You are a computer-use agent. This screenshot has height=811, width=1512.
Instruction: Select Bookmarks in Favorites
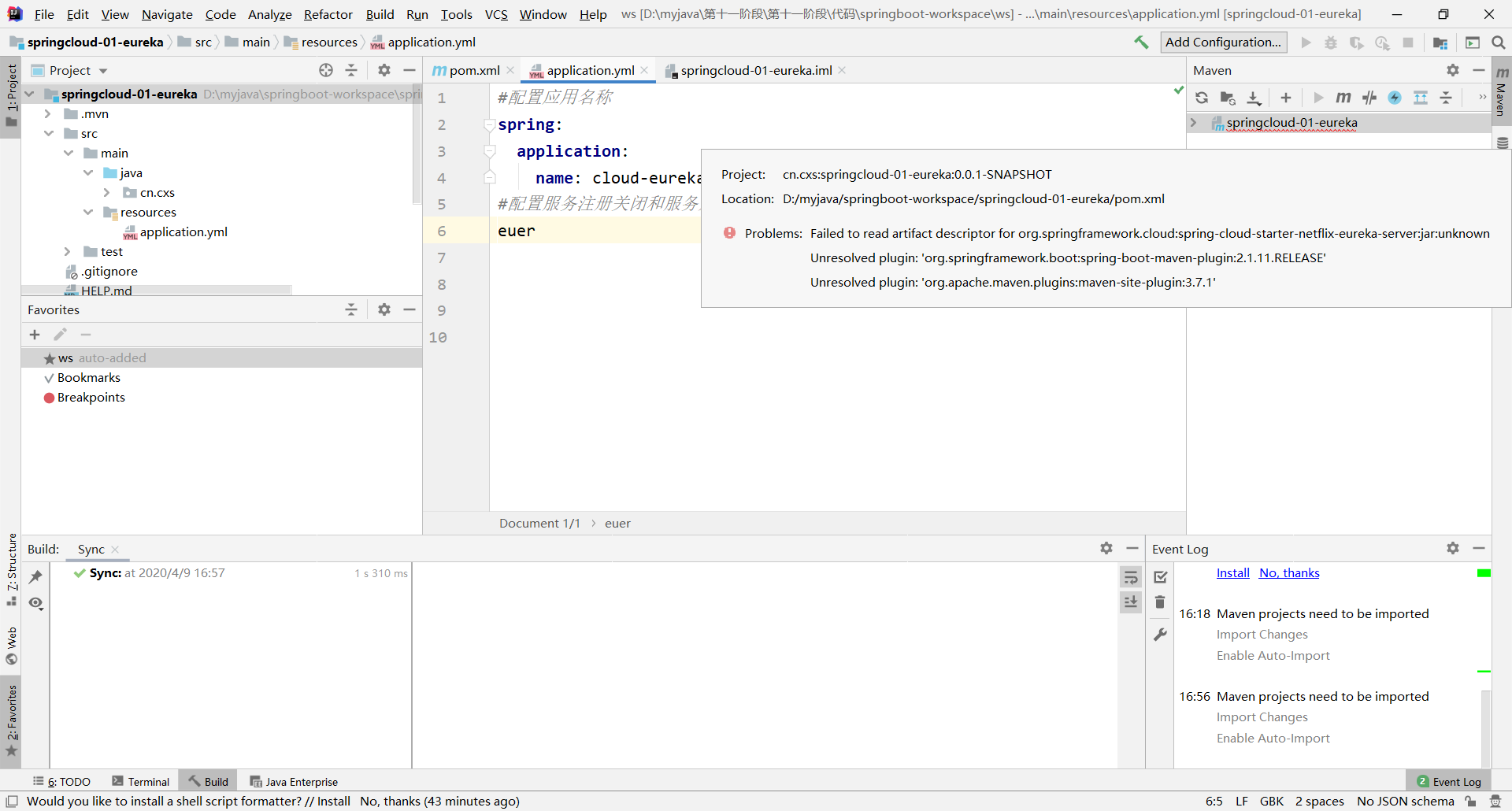tap(88, 378)
